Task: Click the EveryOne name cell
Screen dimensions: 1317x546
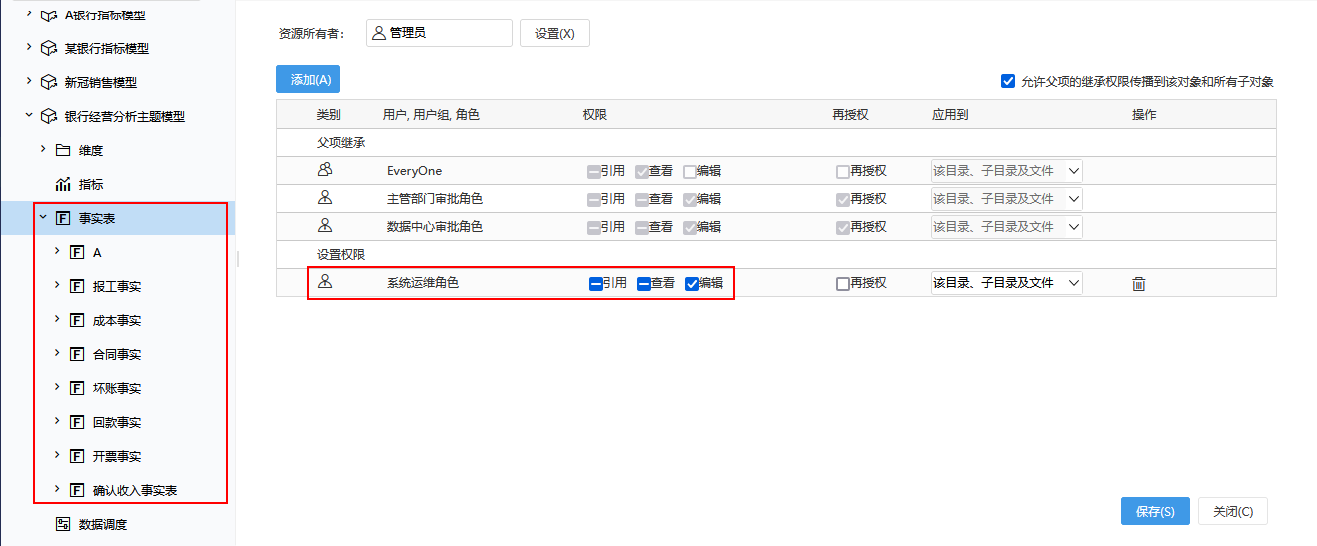Action: 415,171
